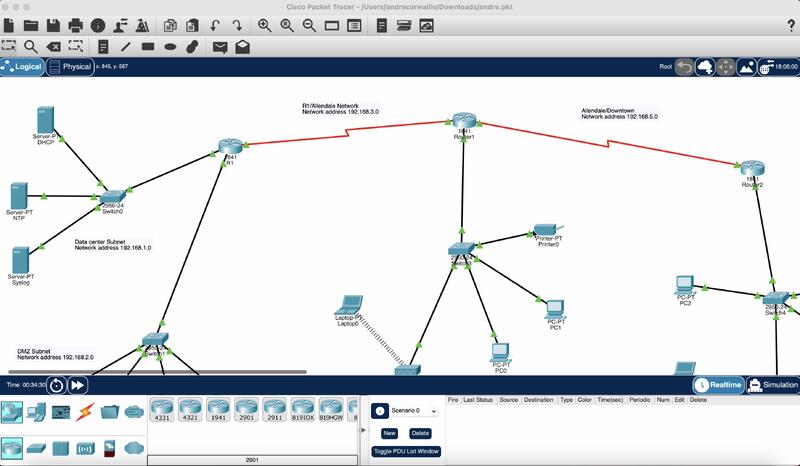The image size is (800, 466).
Task: Click the New scenario button
Action: [389, 433]
